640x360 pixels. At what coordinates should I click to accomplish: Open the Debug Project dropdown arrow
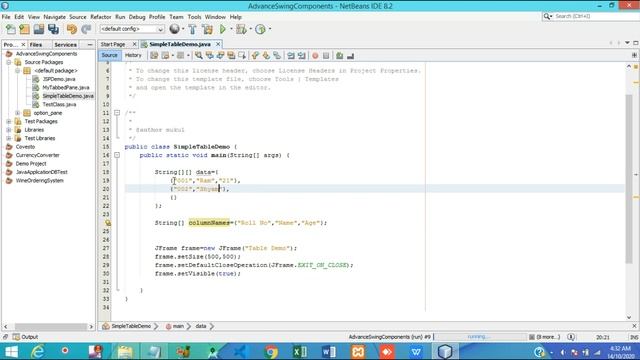coord(250,29)
